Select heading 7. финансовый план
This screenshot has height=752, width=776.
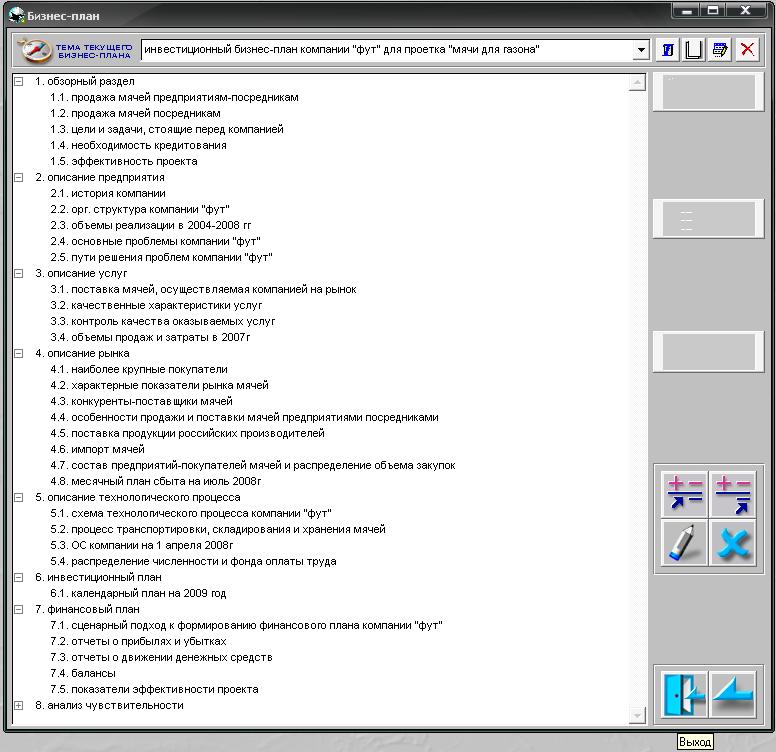[x=87, y=610]
